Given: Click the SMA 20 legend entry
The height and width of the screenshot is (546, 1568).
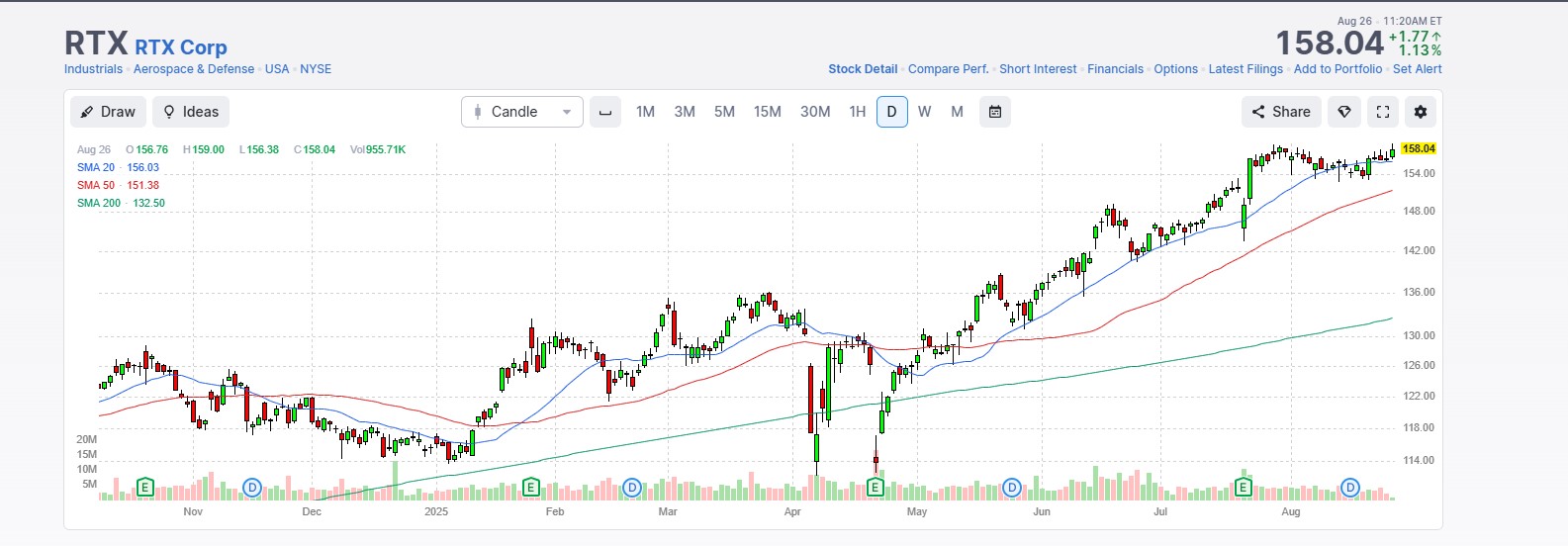Looking at the screenshot, I should [x=118, y=167].
